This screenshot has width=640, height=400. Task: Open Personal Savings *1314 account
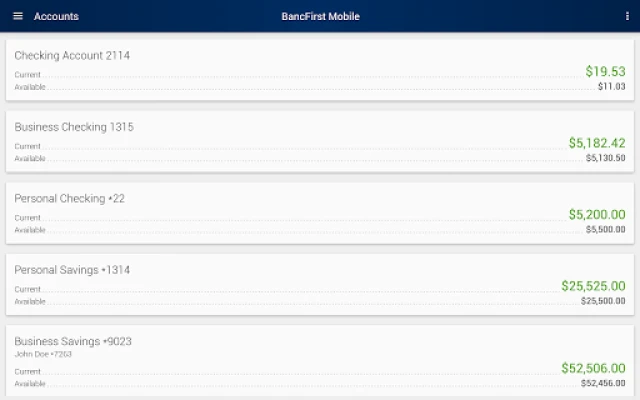tap(72, 270)
